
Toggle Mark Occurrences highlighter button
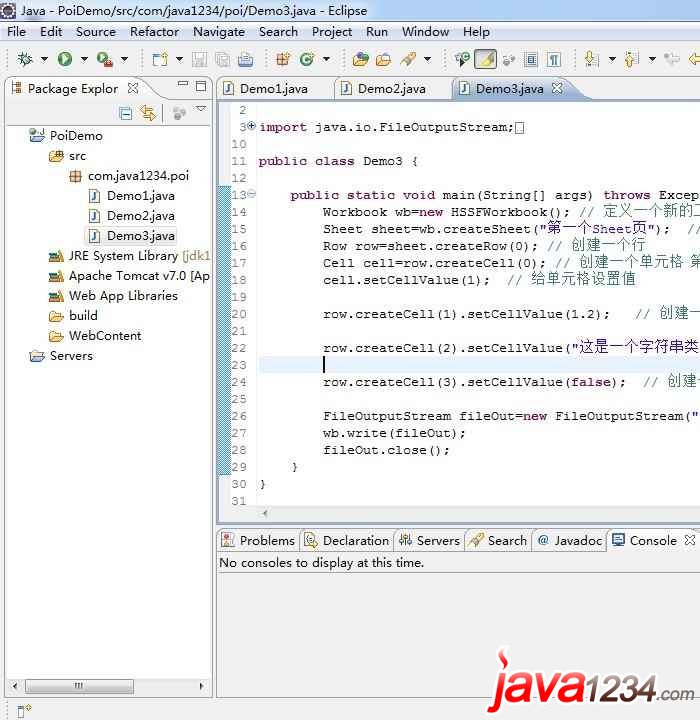[485, 59]
